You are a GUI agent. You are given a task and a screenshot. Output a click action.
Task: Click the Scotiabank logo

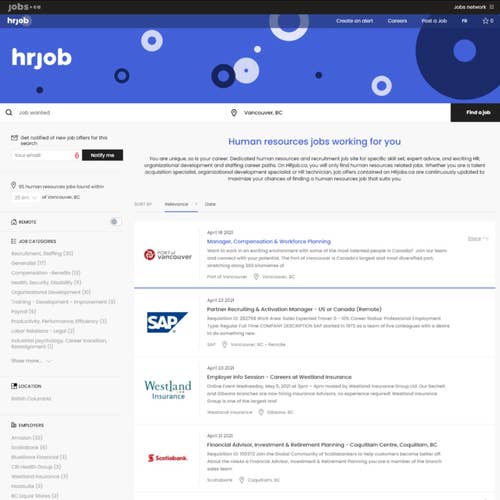point(168,458)
